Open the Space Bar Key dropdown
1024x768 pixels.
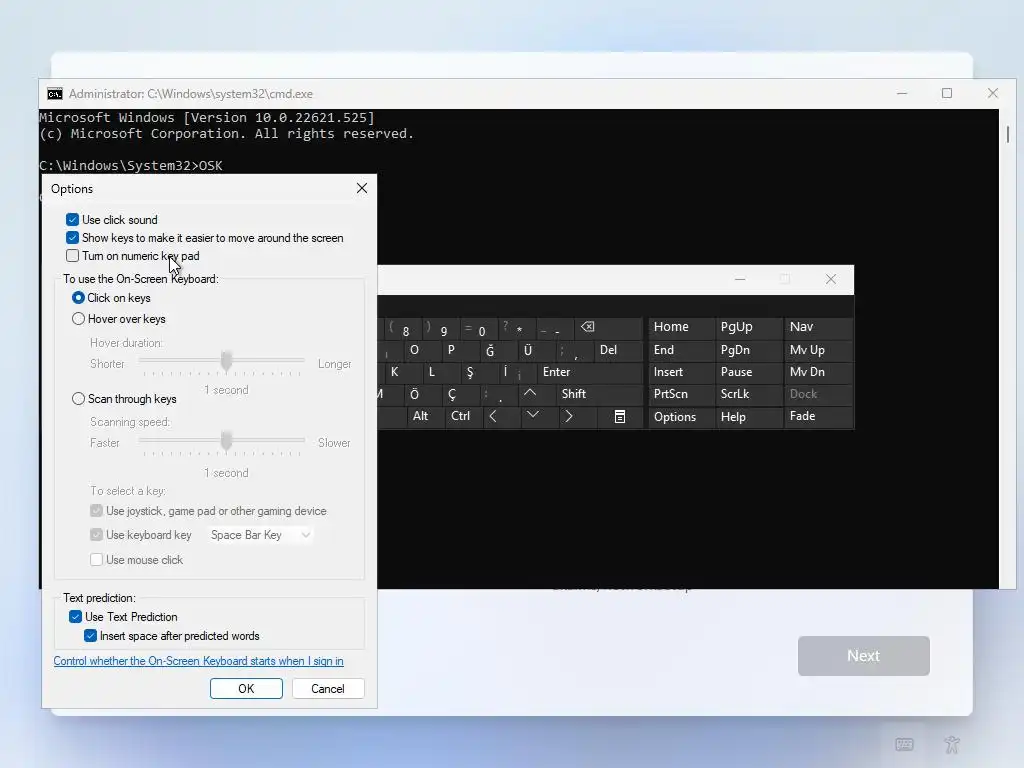click(x=260, y=535)
